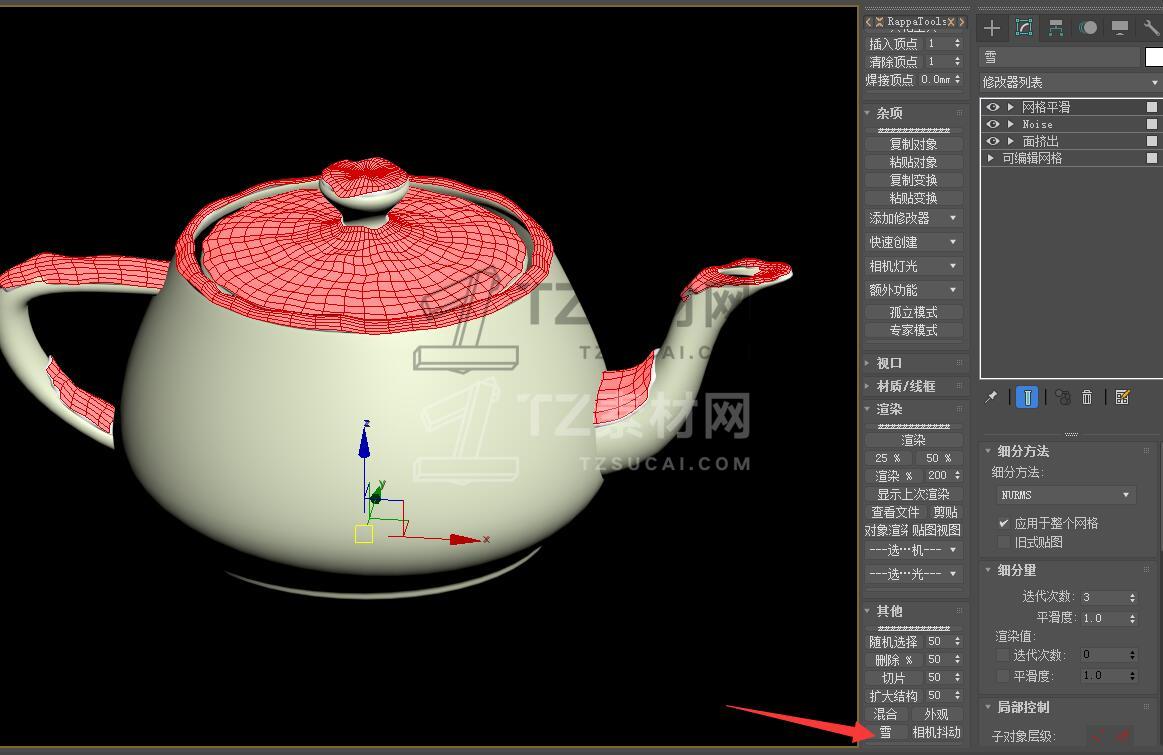Click the object color swatch beside name
Screen dimensions: 1163x755
pos(1153,57)
